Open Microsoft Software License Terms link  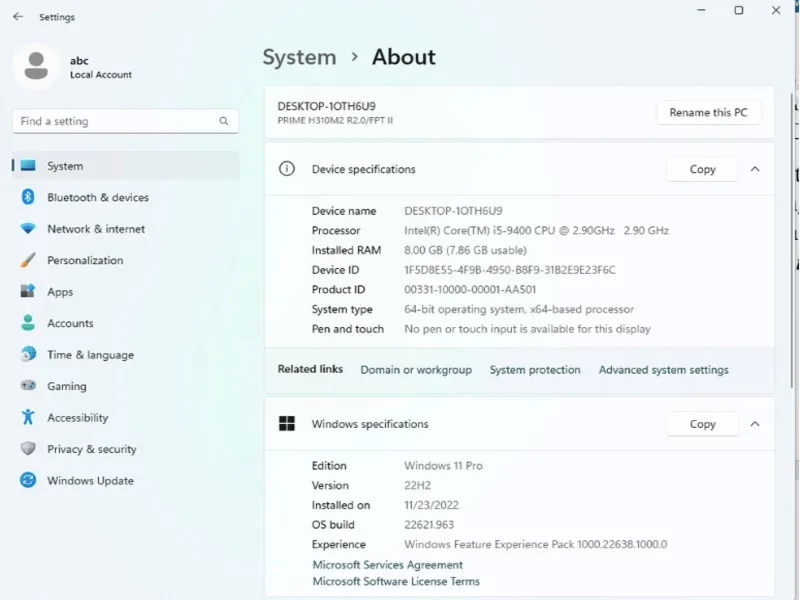pyautogui.click(x=396, y=581)
